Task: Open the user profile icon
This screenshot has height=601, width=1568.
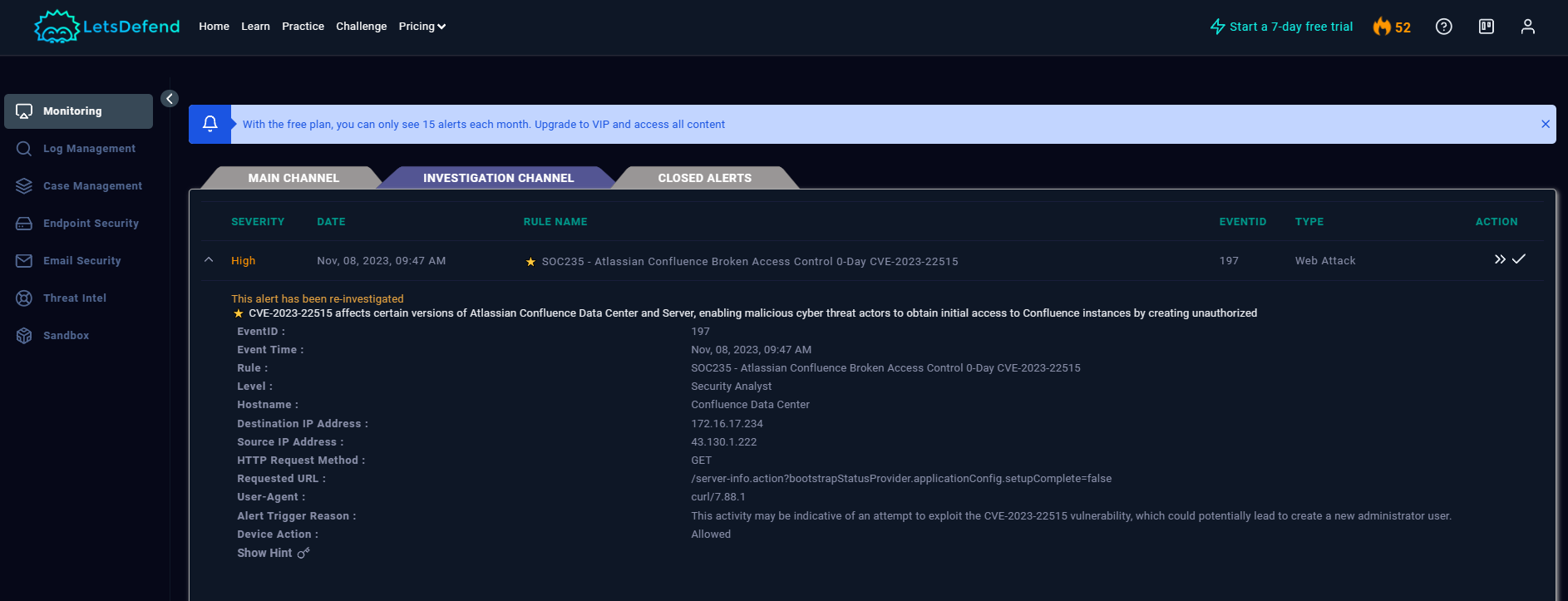Action: click(x=1528, y=27)
